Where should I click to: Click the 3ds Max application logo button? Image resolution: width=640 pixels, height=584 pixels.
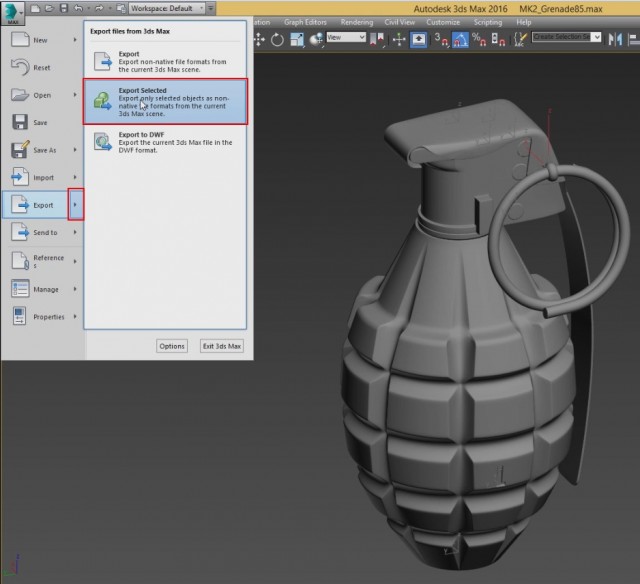[13, 10]
